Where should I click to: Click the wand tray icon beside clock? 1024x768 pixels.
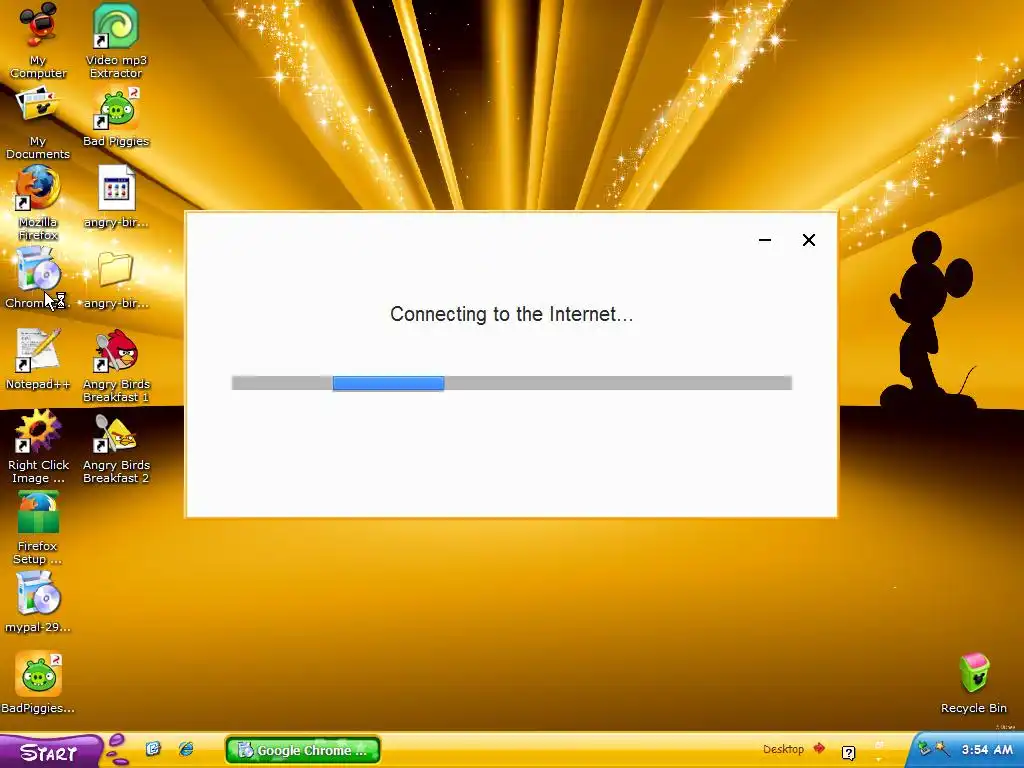tap(942, 748)
